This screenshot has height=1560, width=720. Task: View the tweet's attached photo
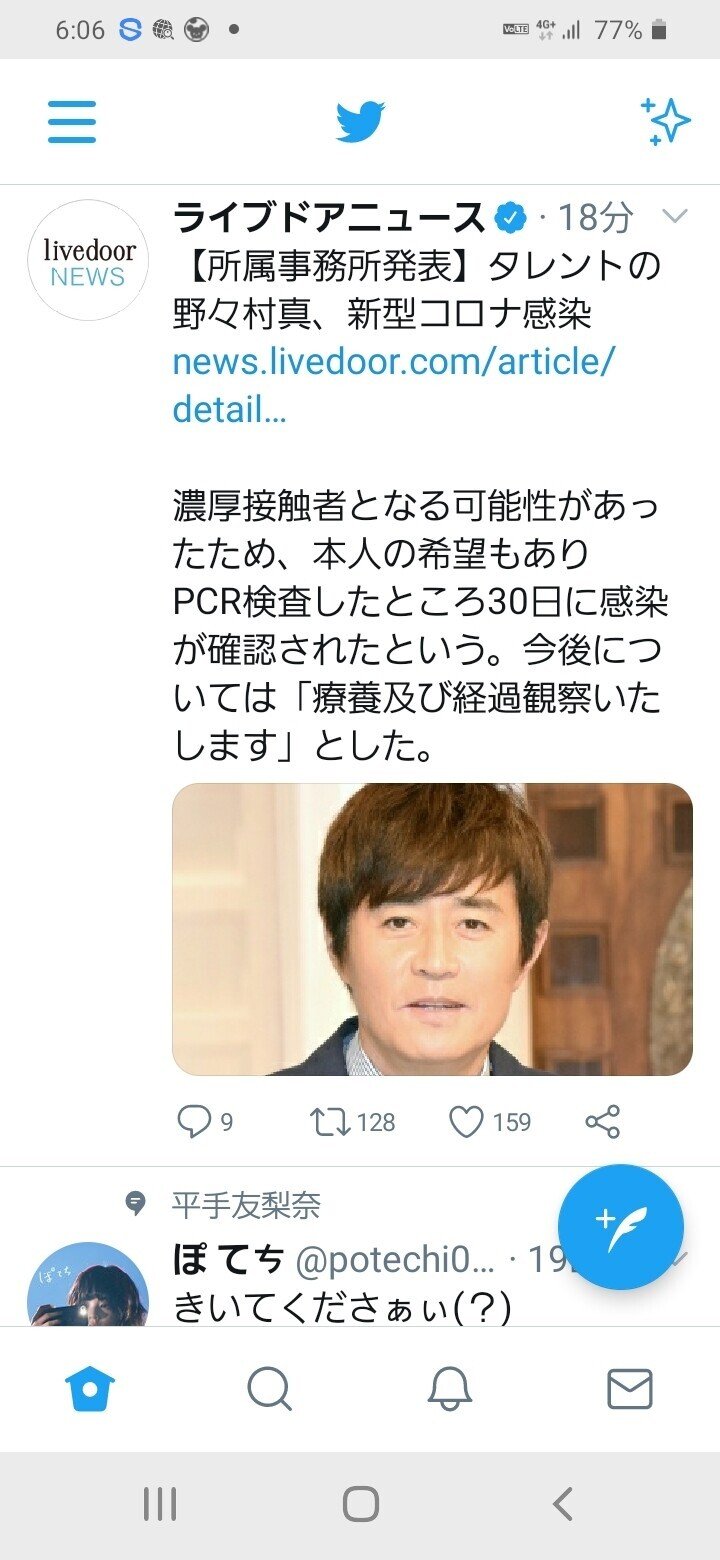click(432, 929)
